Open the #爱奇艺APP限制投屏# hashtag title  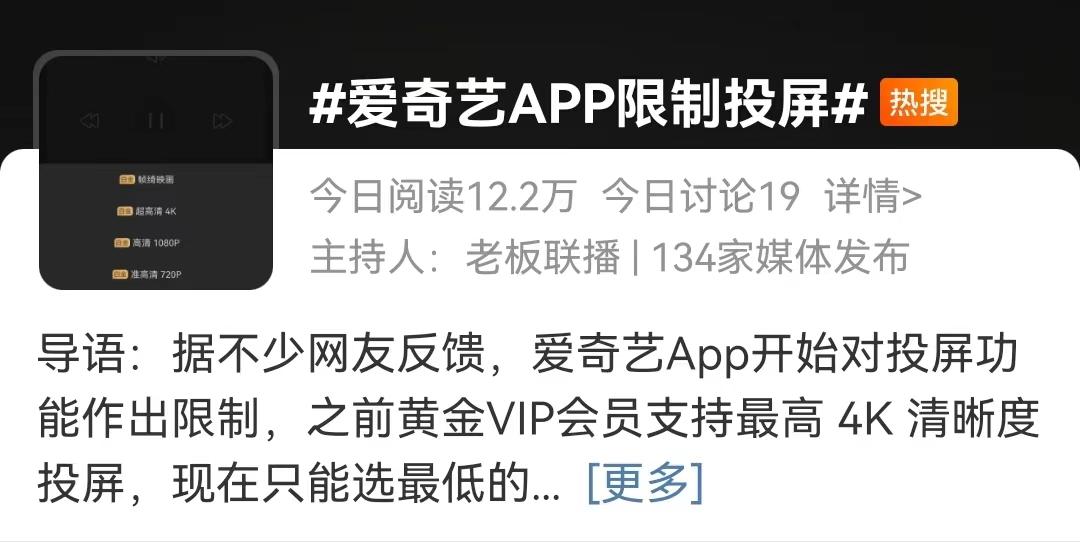click(x=588, y=105)
